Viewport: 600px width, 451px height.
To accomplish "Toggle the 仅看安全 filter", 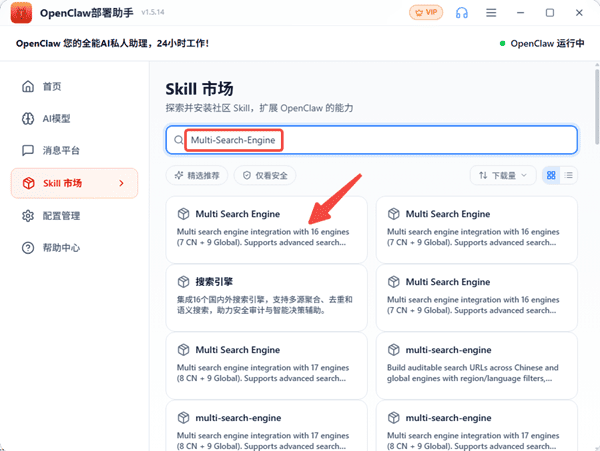I will [x=265, y=176].
